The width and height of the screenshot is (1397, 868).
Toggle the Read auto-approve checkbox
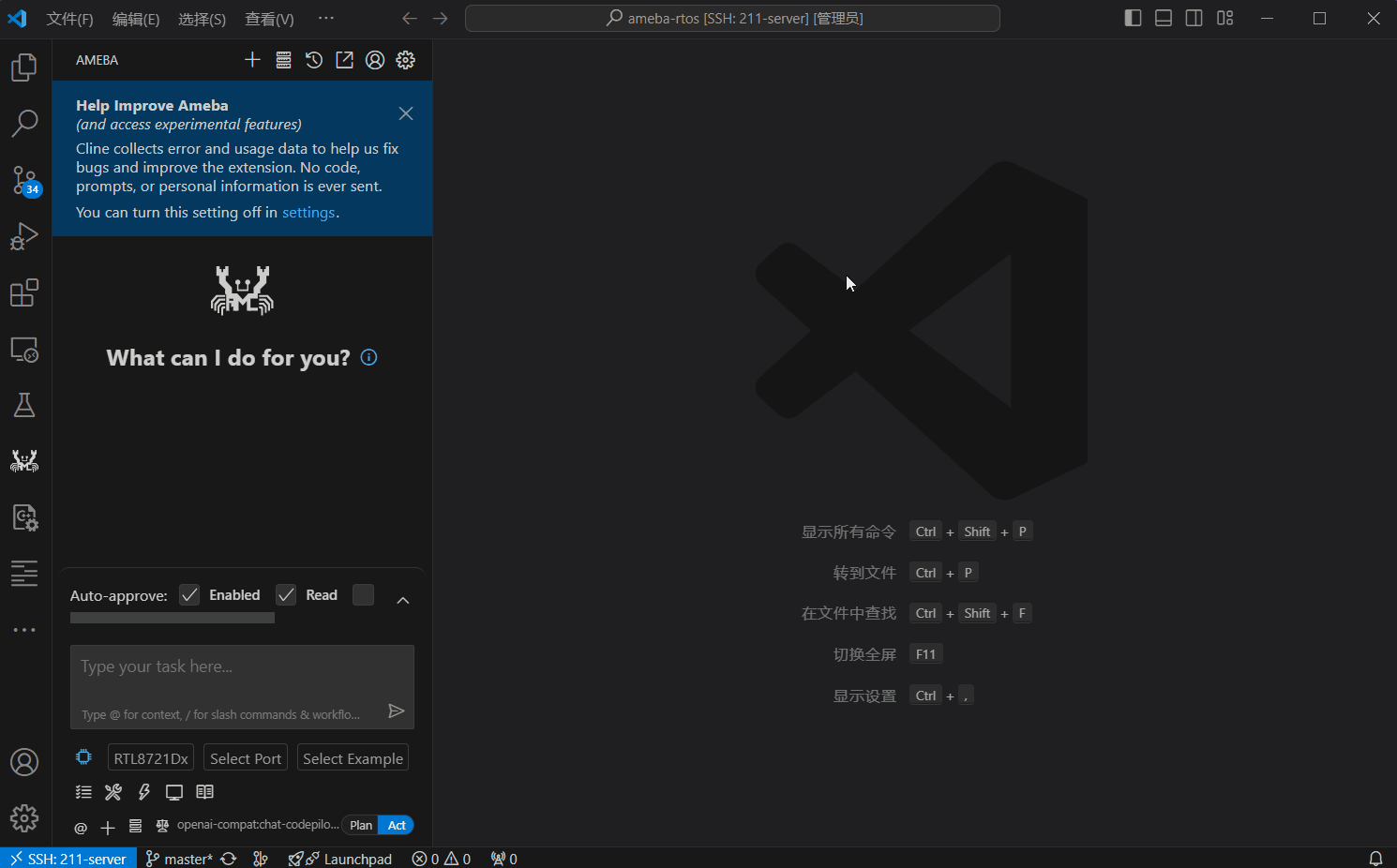(x=286, y=595)
